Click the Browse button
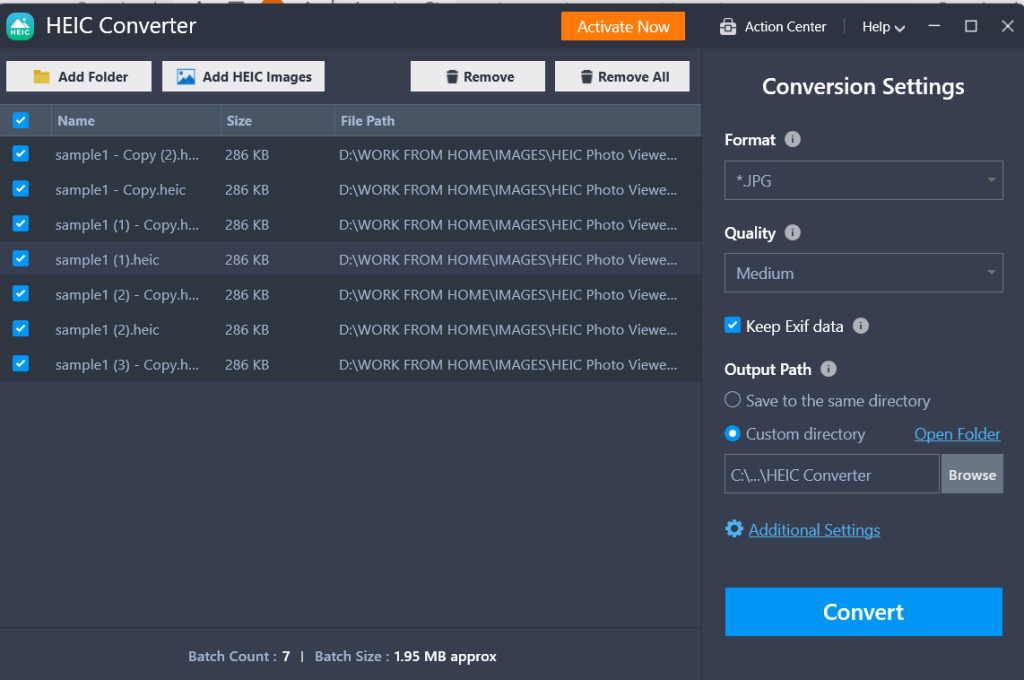 [x=972, y=475]
